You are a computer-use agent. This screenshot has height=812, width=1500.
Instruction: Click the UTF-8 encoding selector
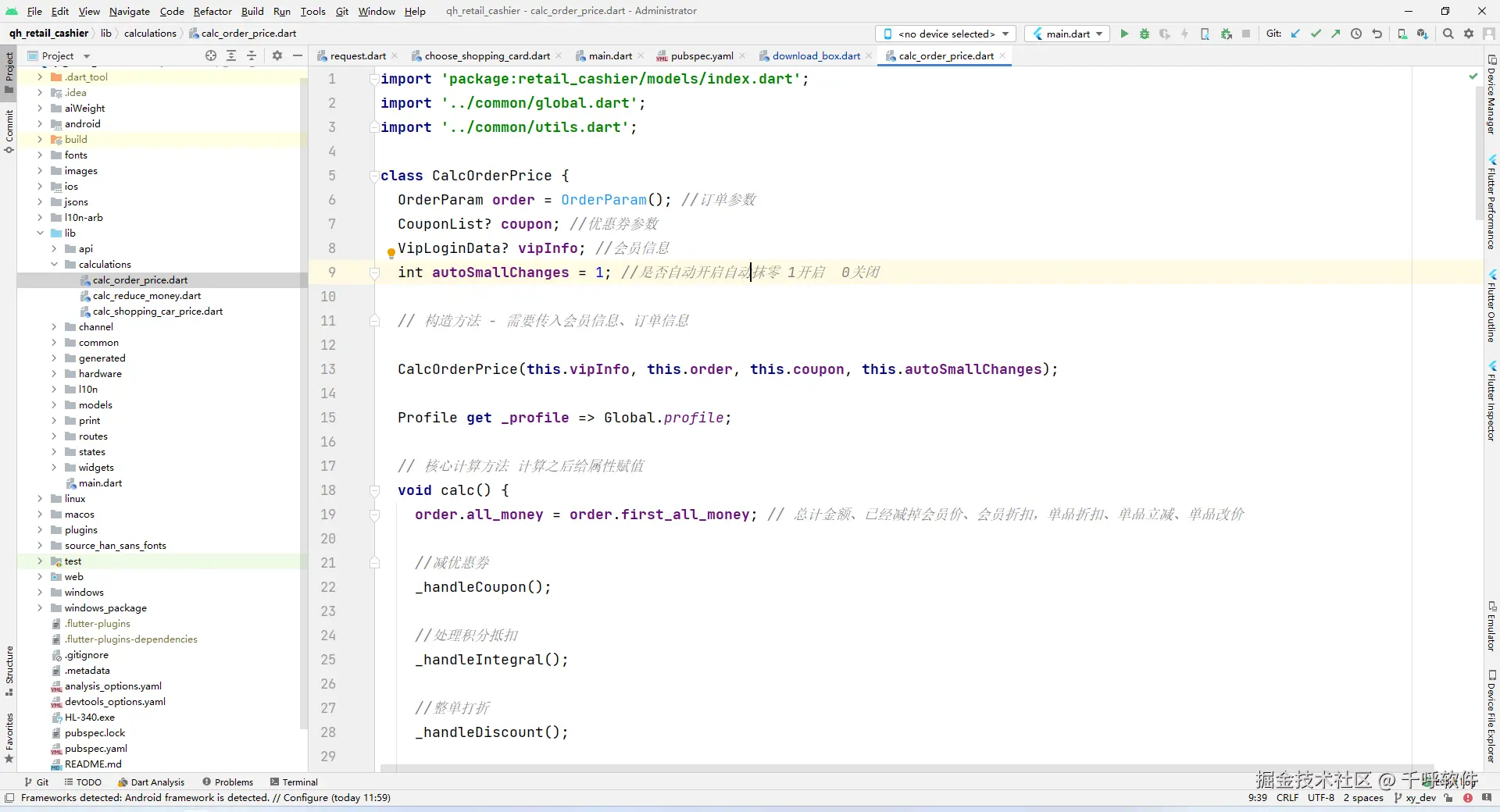click(x=1321, y=798)
